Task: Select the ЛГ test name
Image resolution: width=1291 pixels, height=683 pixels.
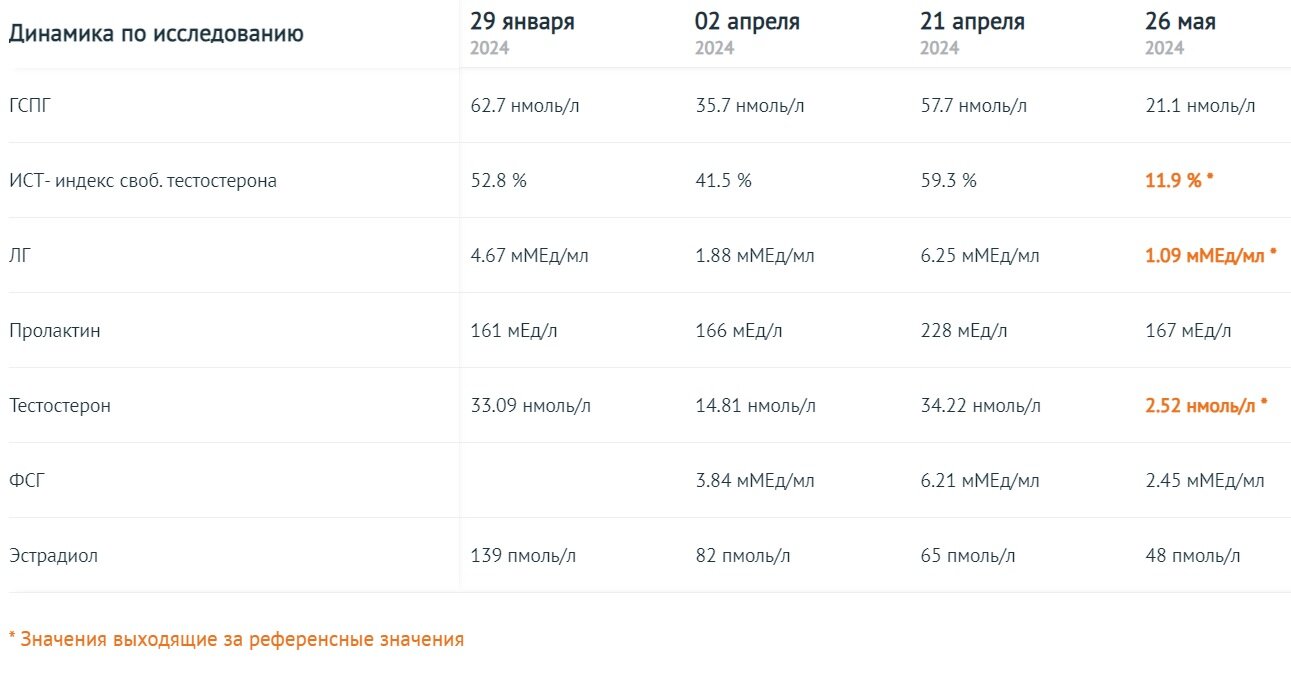Action: (20, 256)
